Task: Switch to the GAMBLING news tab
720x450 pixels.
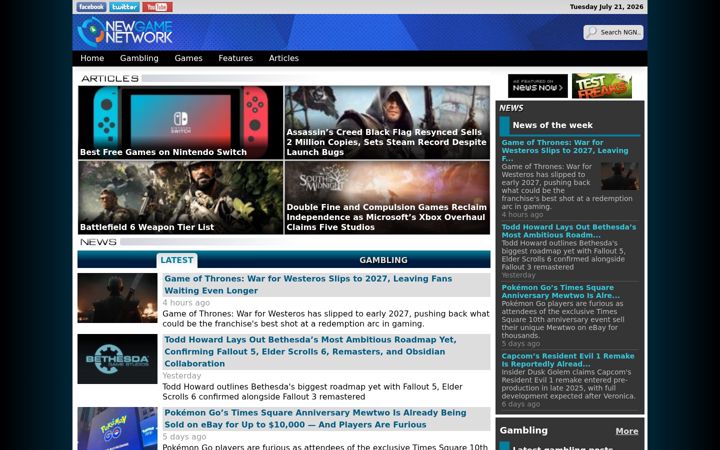Action: point(383,260)
